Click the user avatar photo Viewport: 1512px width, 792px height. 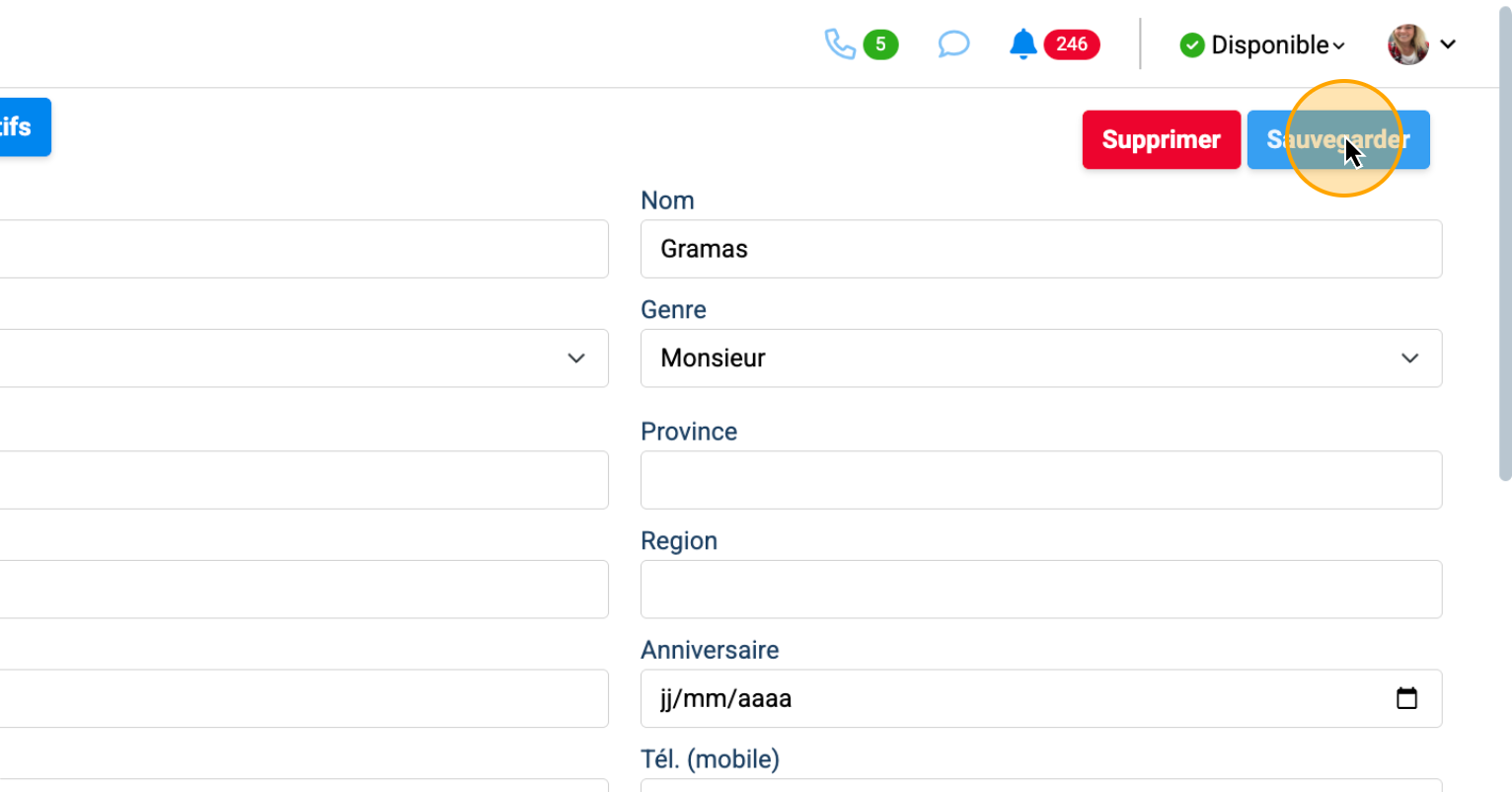(x=1407, y=44)
